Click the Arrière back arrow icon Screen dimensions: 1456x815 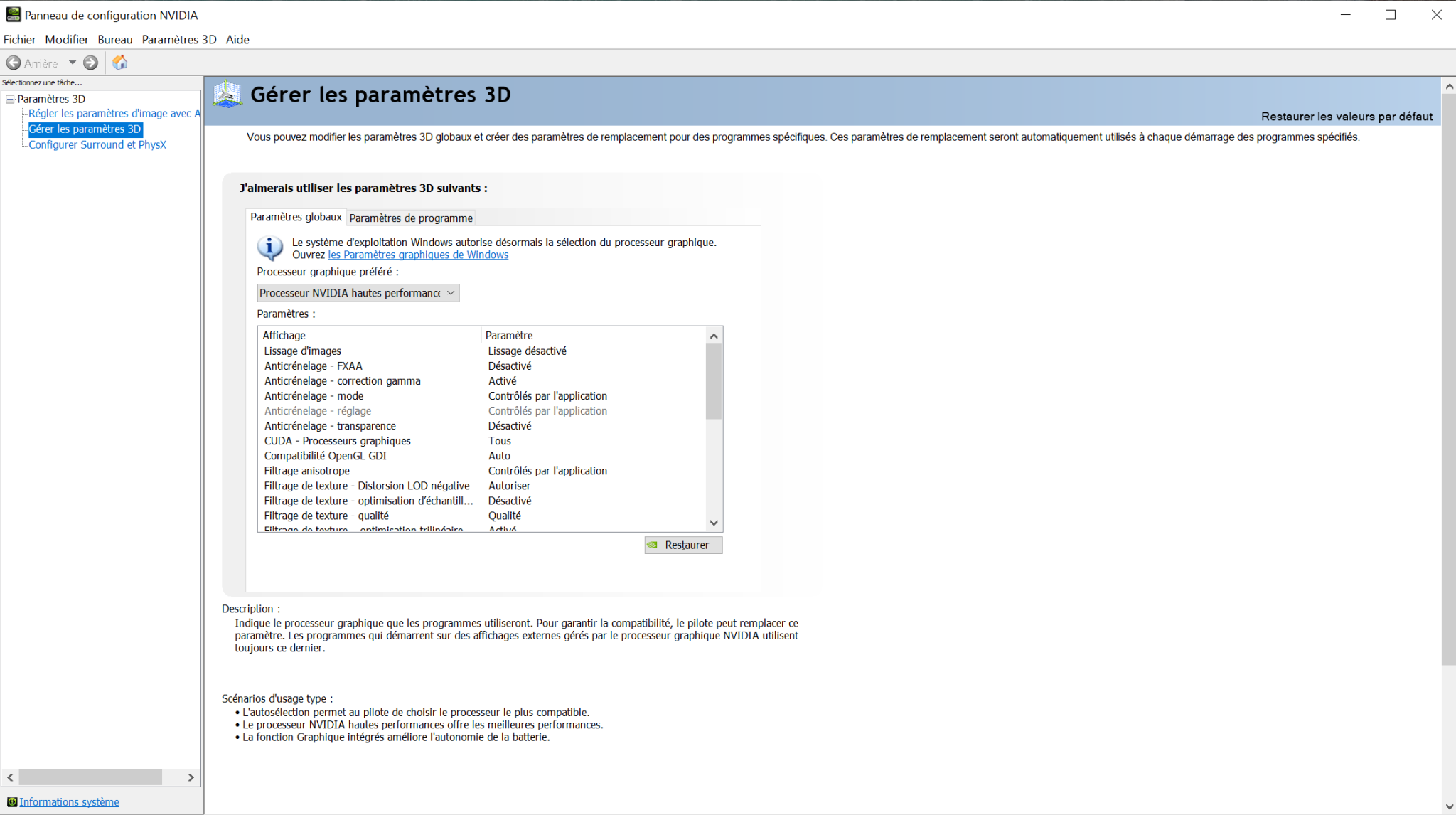14,63
